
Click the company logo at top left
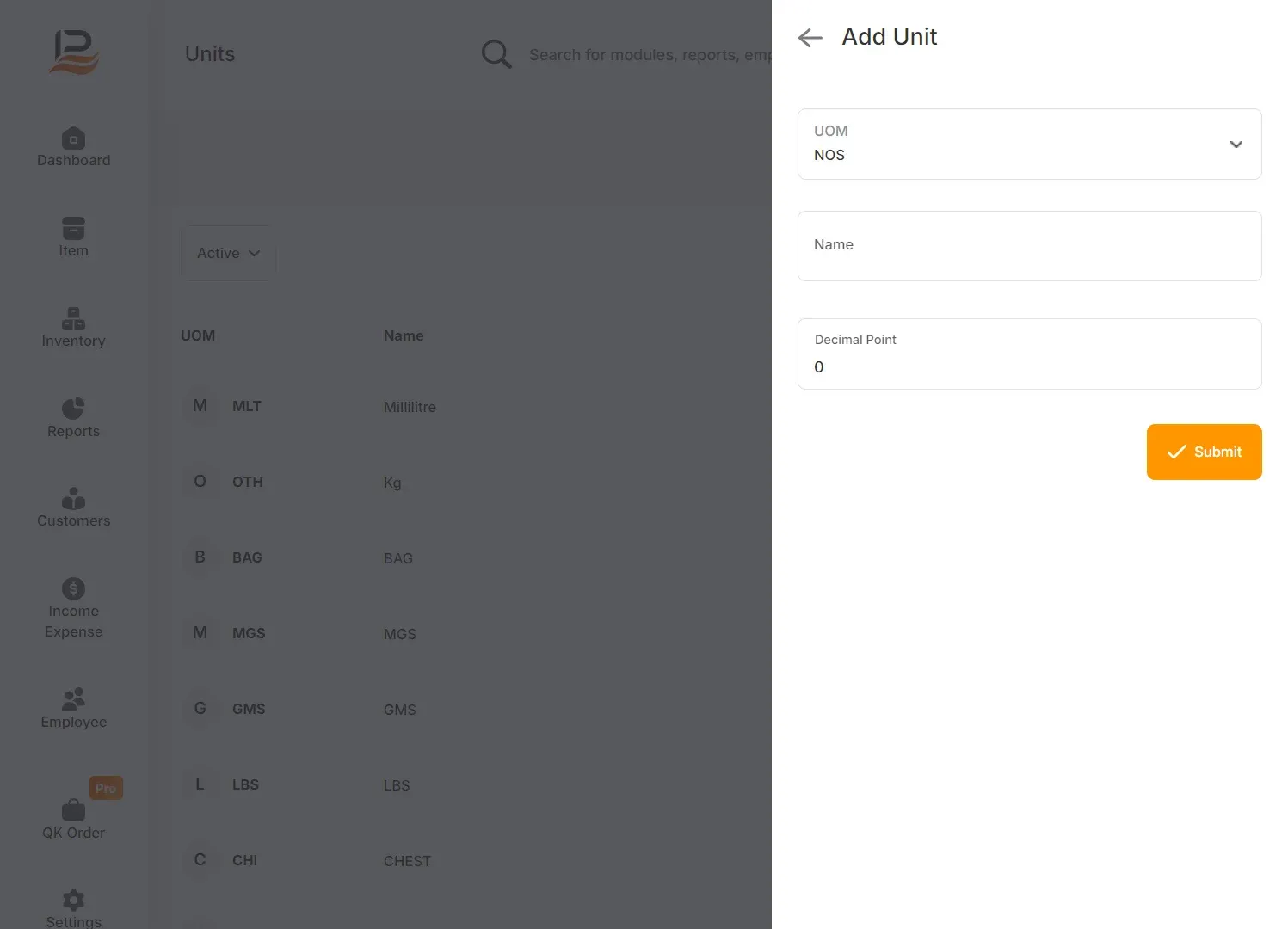[74, 52]
